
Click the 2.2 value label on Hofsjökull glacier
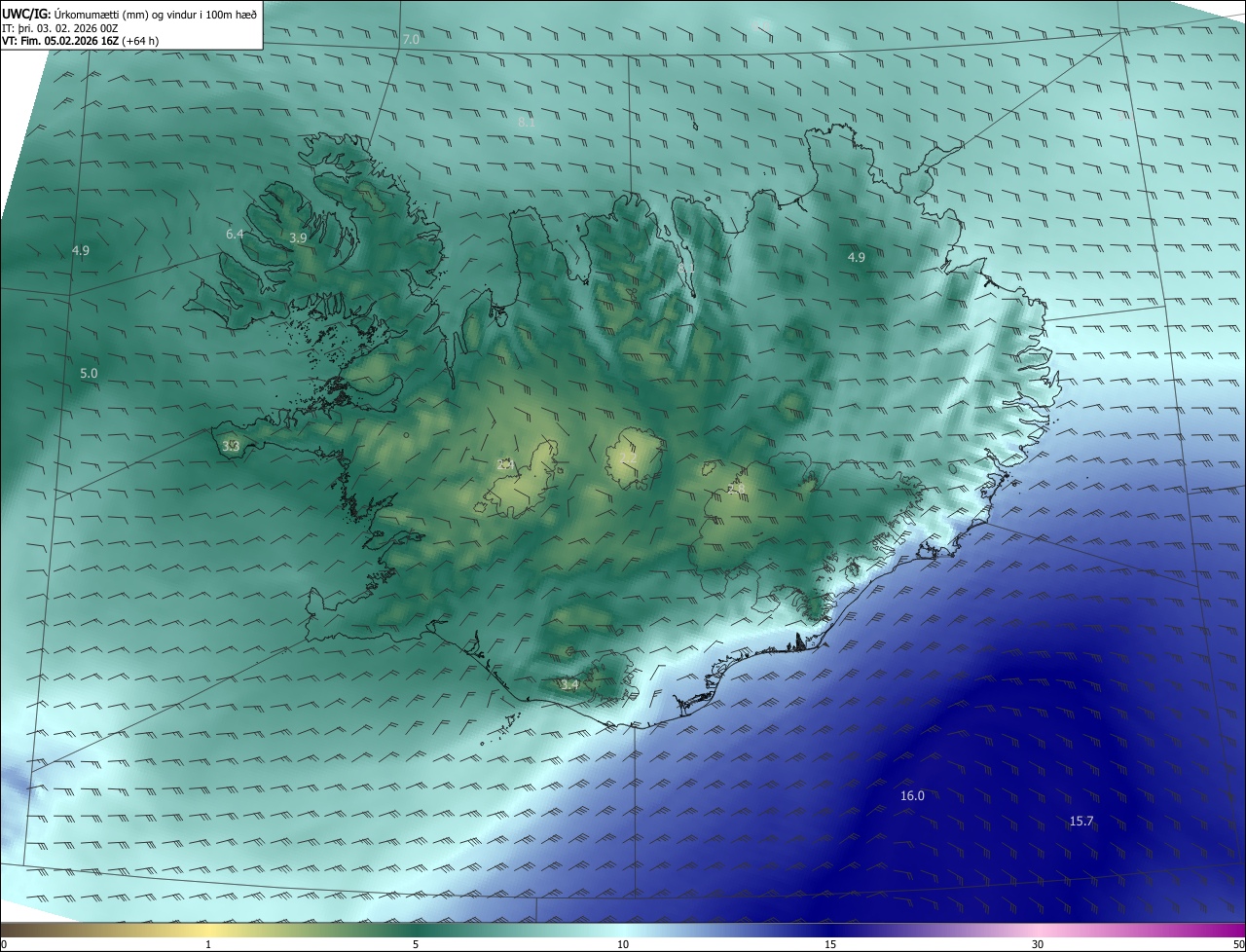(x=629, y=458)
